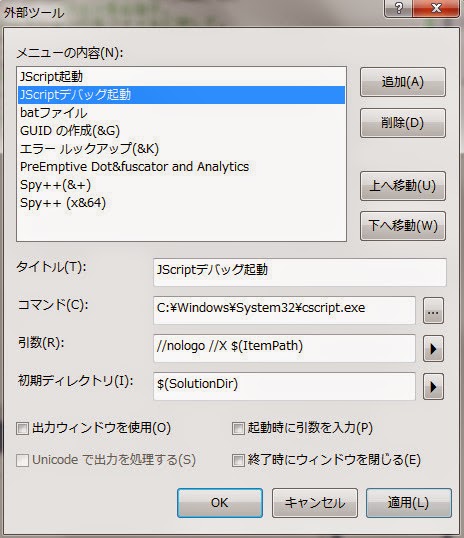The image size is (464, 538).
Task: Apply changes with 適用(L)
Action: tap(409, 503)
